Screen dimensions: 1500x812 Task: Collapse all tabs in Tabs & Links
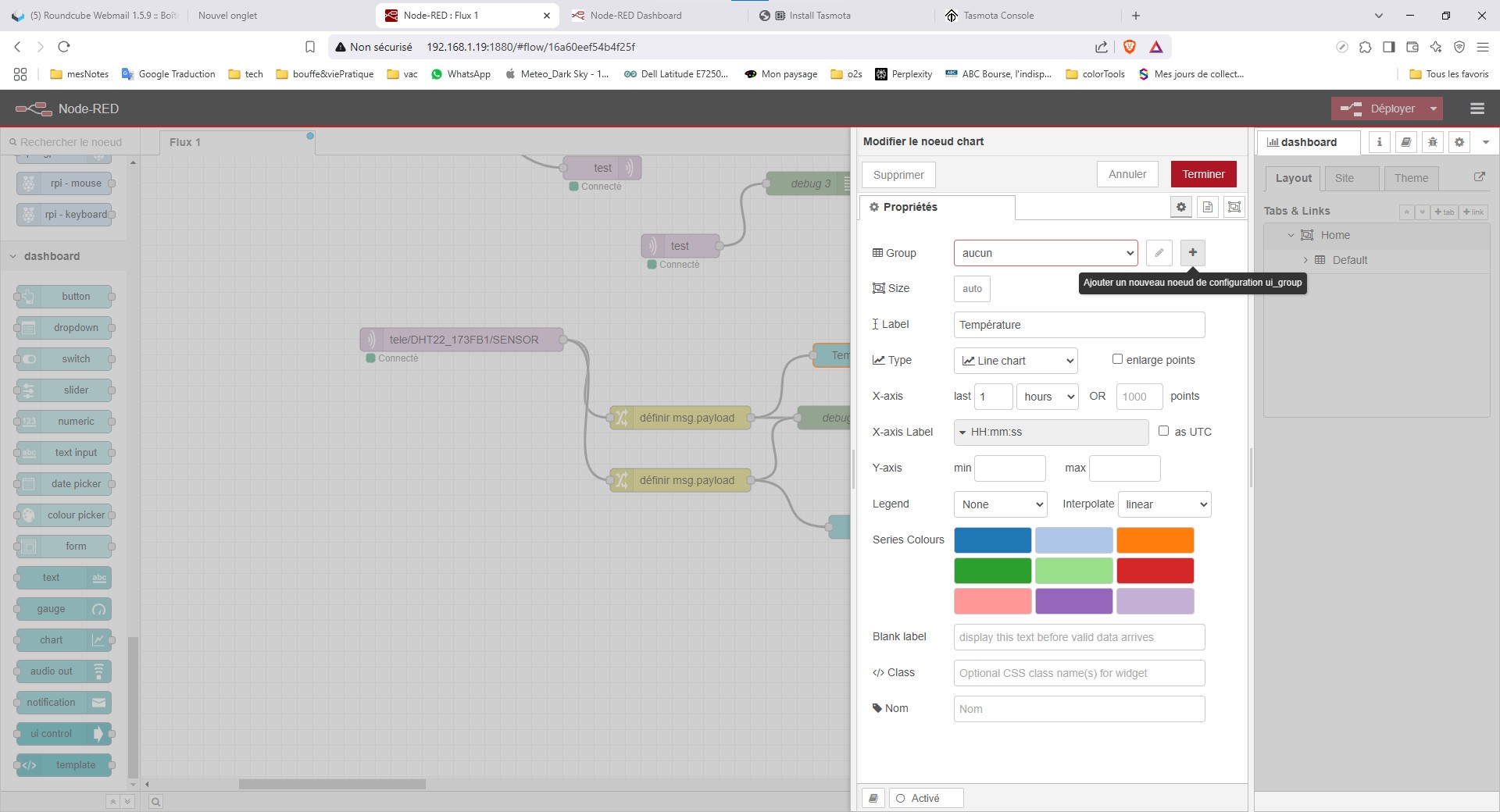pos(1406,212)
